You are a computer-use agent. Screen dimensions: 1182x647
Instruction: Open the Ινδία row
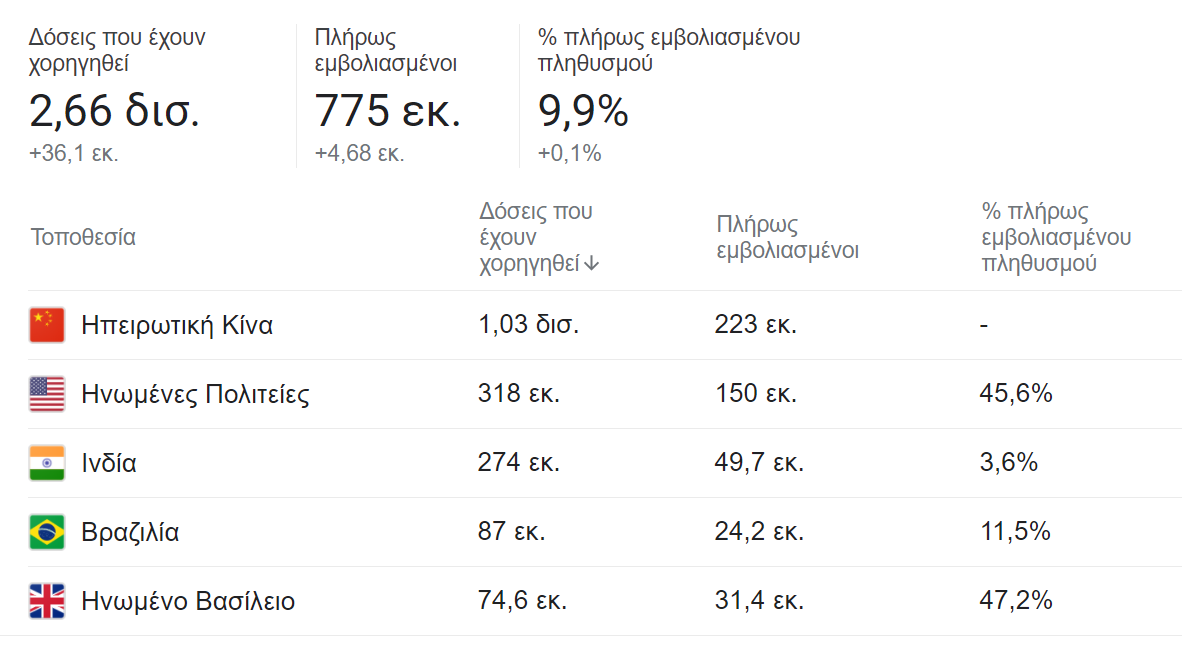[x=605, y=463]
